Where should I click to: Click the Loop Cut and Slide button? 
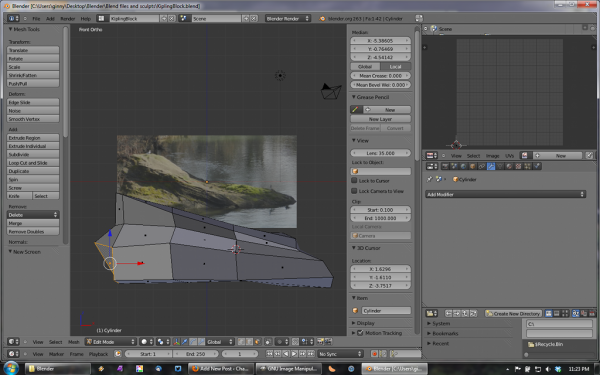click(33, 163)
